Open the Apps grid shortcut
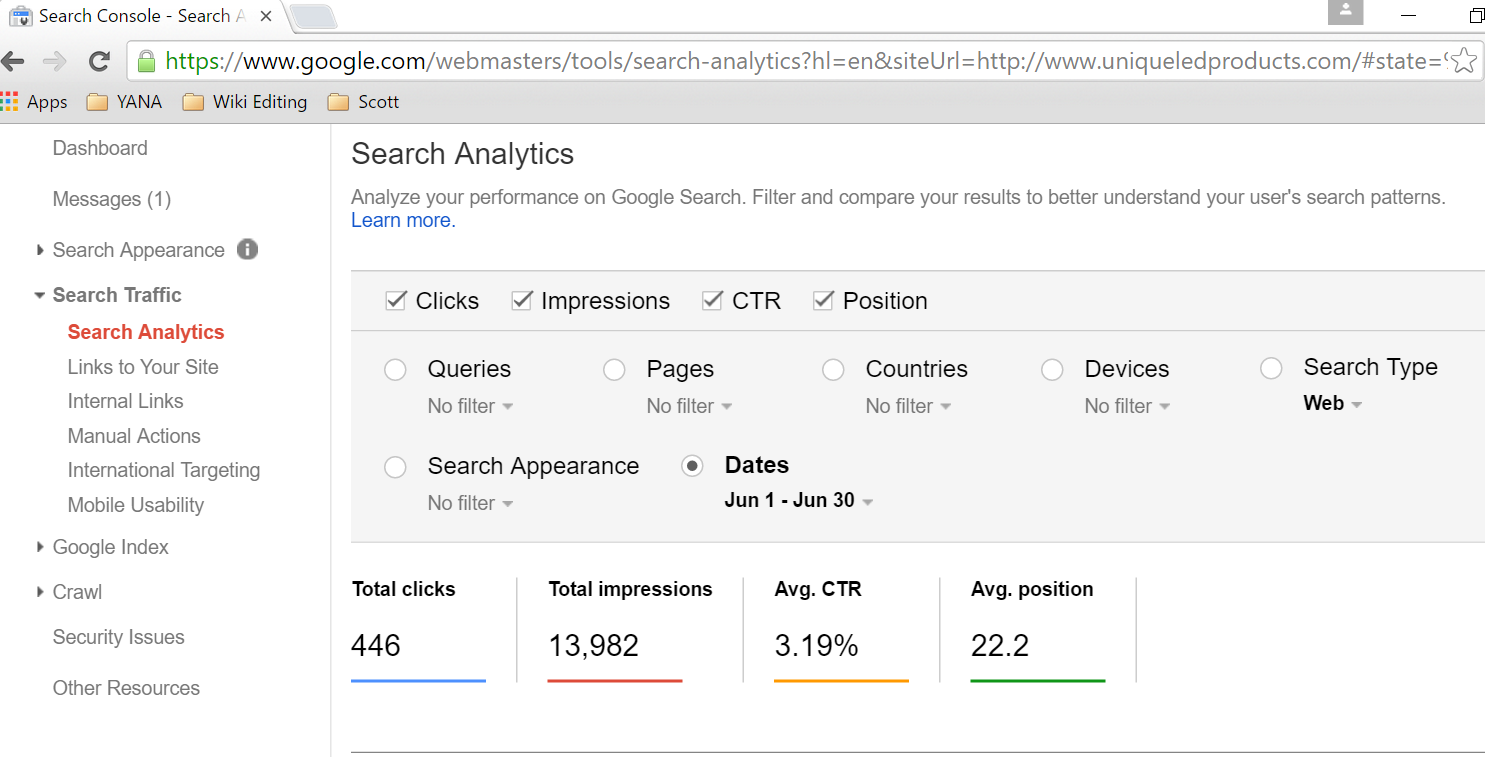The image size is (1485, 757). 34,102
